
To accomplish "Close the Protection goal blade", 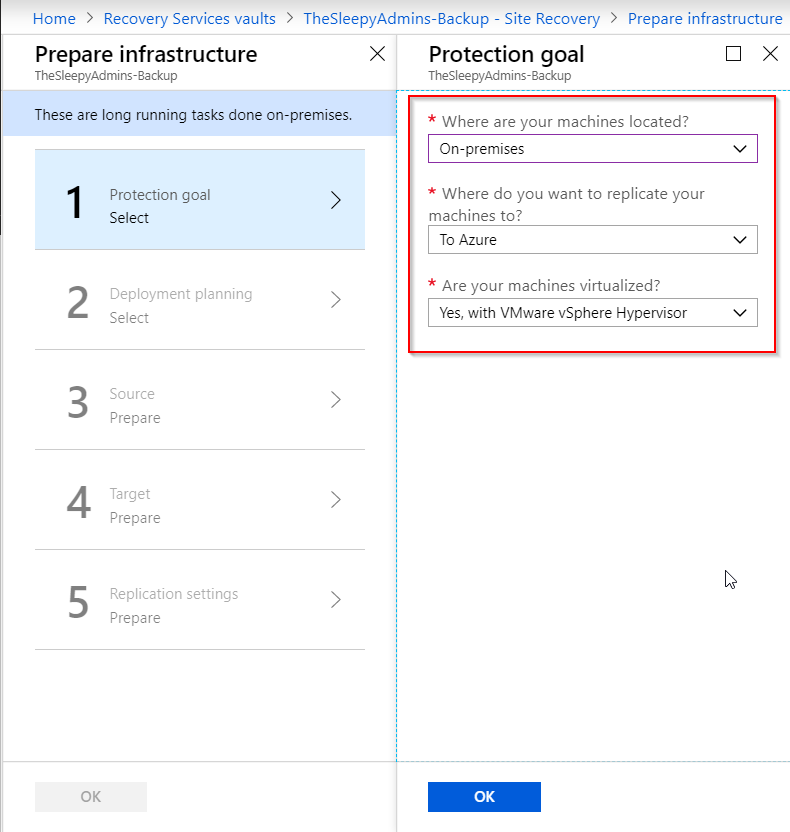I will [770, 54].
